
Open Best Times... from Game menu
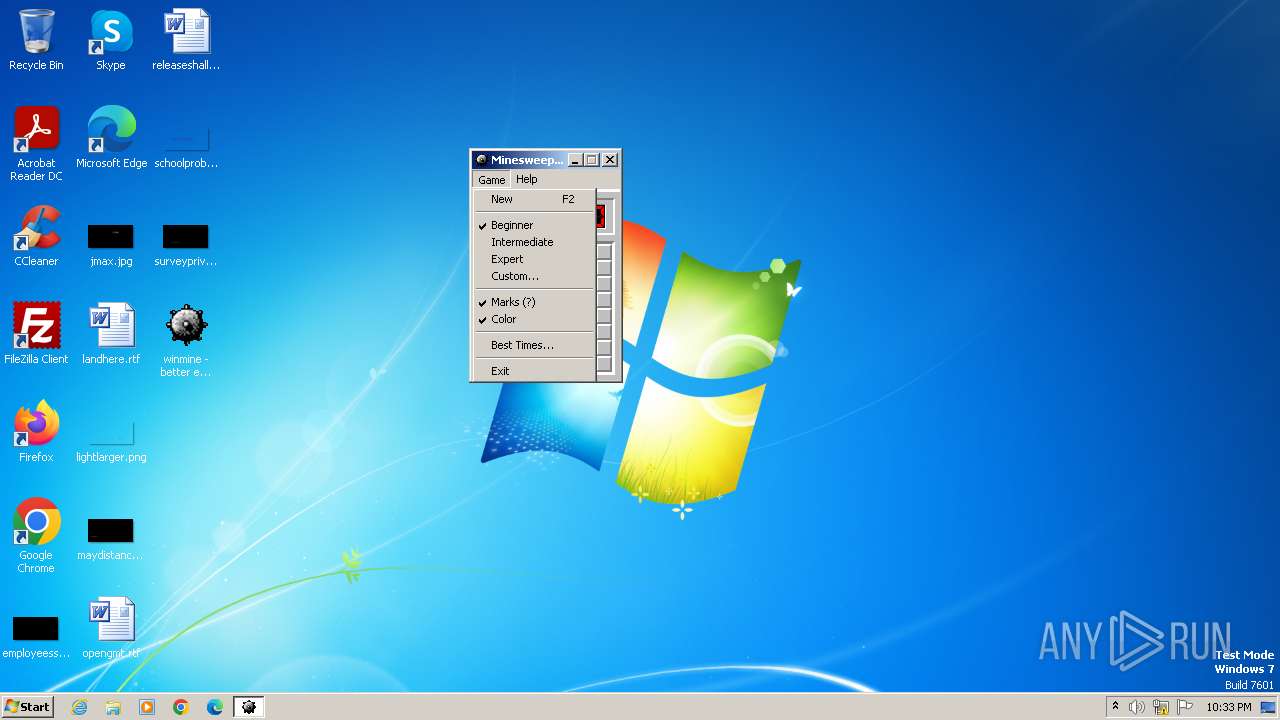click(x=534, y=345)
